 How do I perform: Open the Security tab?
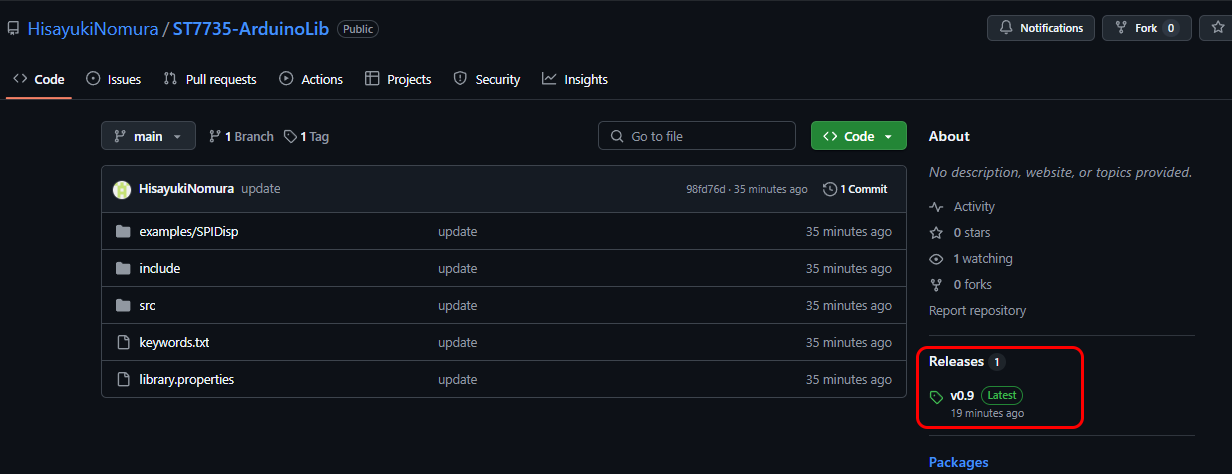[x=487, y=79]
